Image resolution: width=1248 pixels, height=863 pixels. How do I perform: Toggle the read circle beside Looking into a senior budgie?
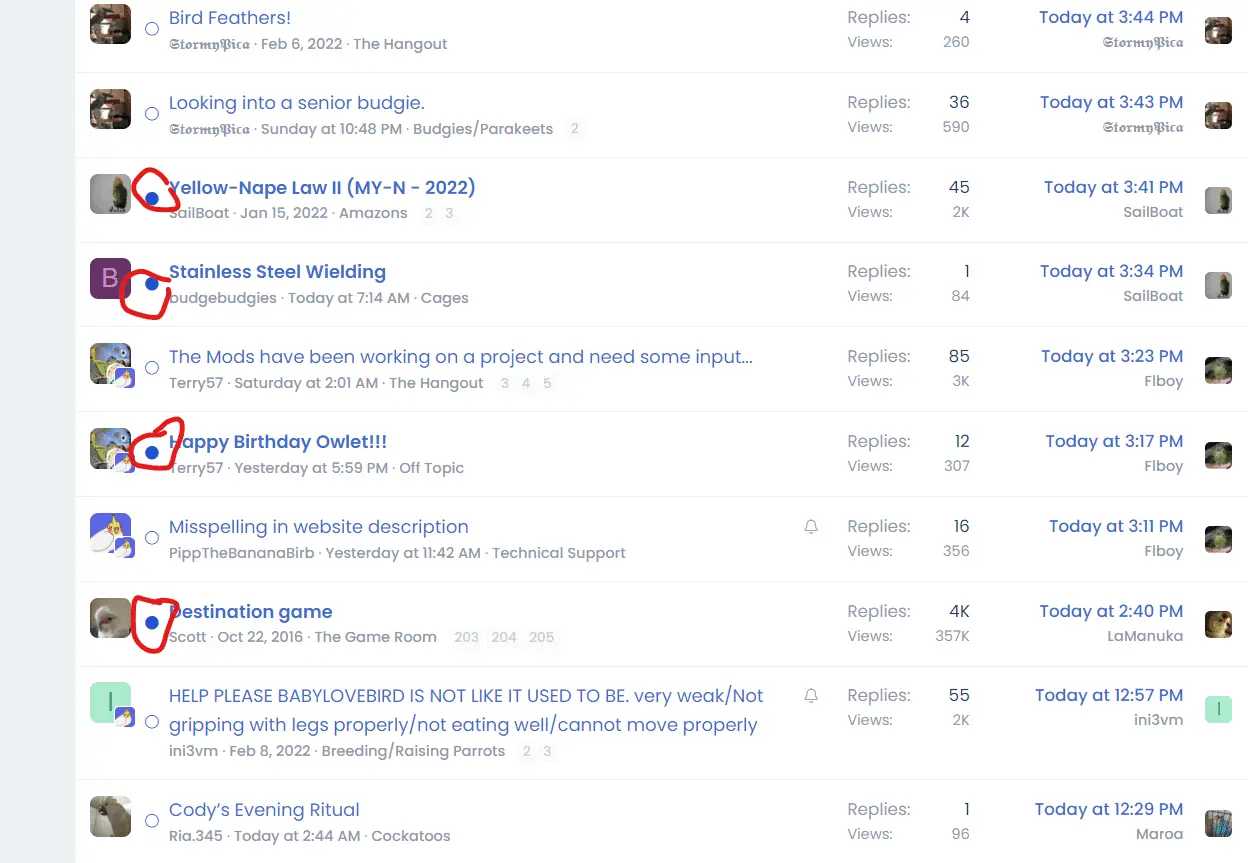[152, 114]
